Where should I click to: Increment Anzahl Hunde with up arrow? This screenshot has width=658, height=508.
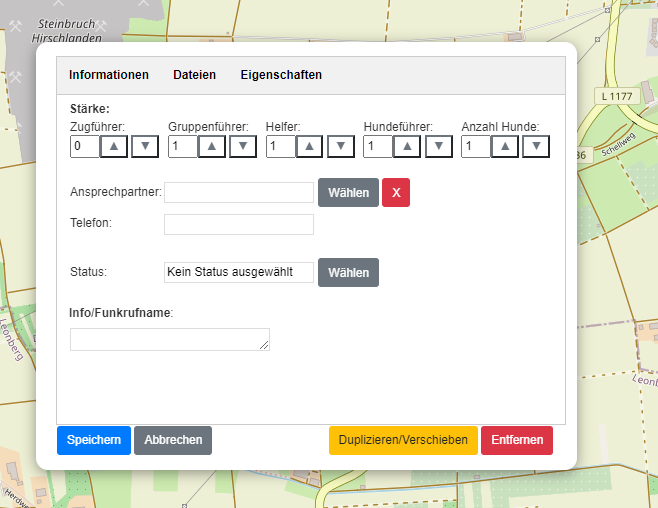(x=505, y=147)
